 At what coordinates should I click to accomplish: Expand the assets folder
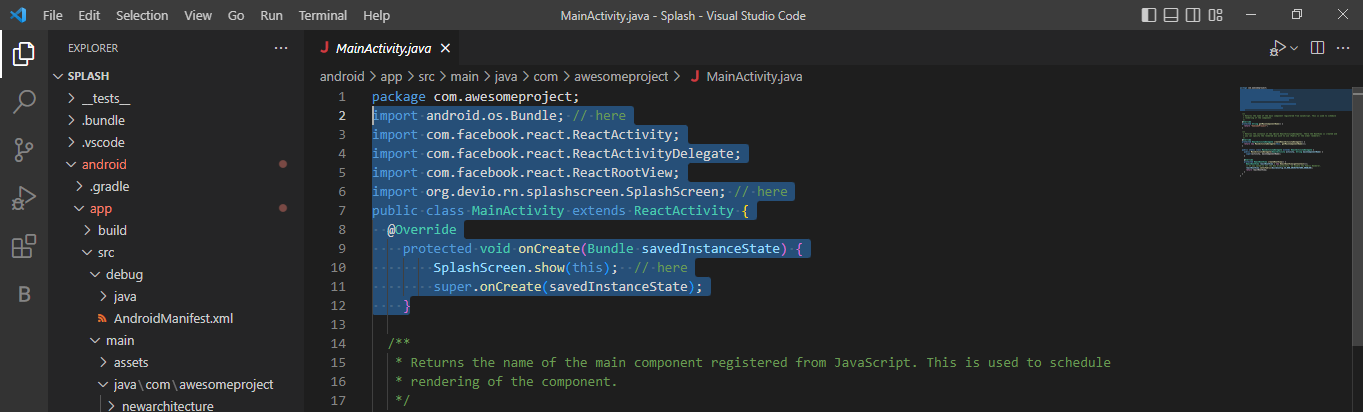click(x=176, y=362)
